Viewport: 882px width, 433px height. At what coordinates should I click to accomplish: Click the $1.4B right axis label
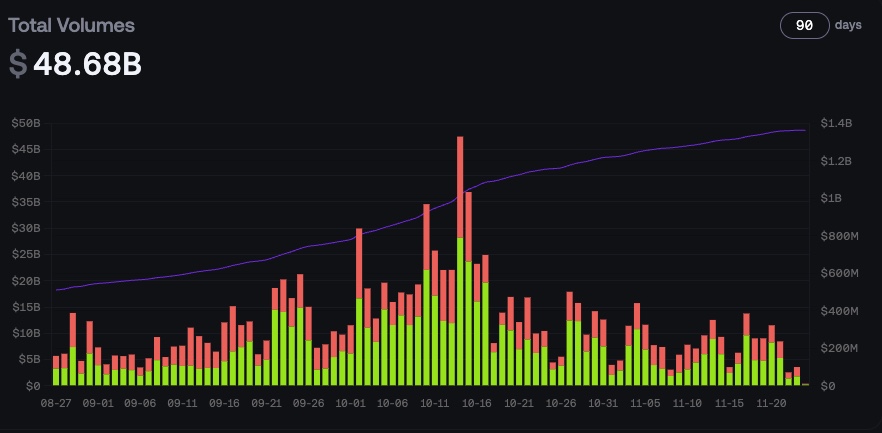pyautogui.click(x=836, y=123)
